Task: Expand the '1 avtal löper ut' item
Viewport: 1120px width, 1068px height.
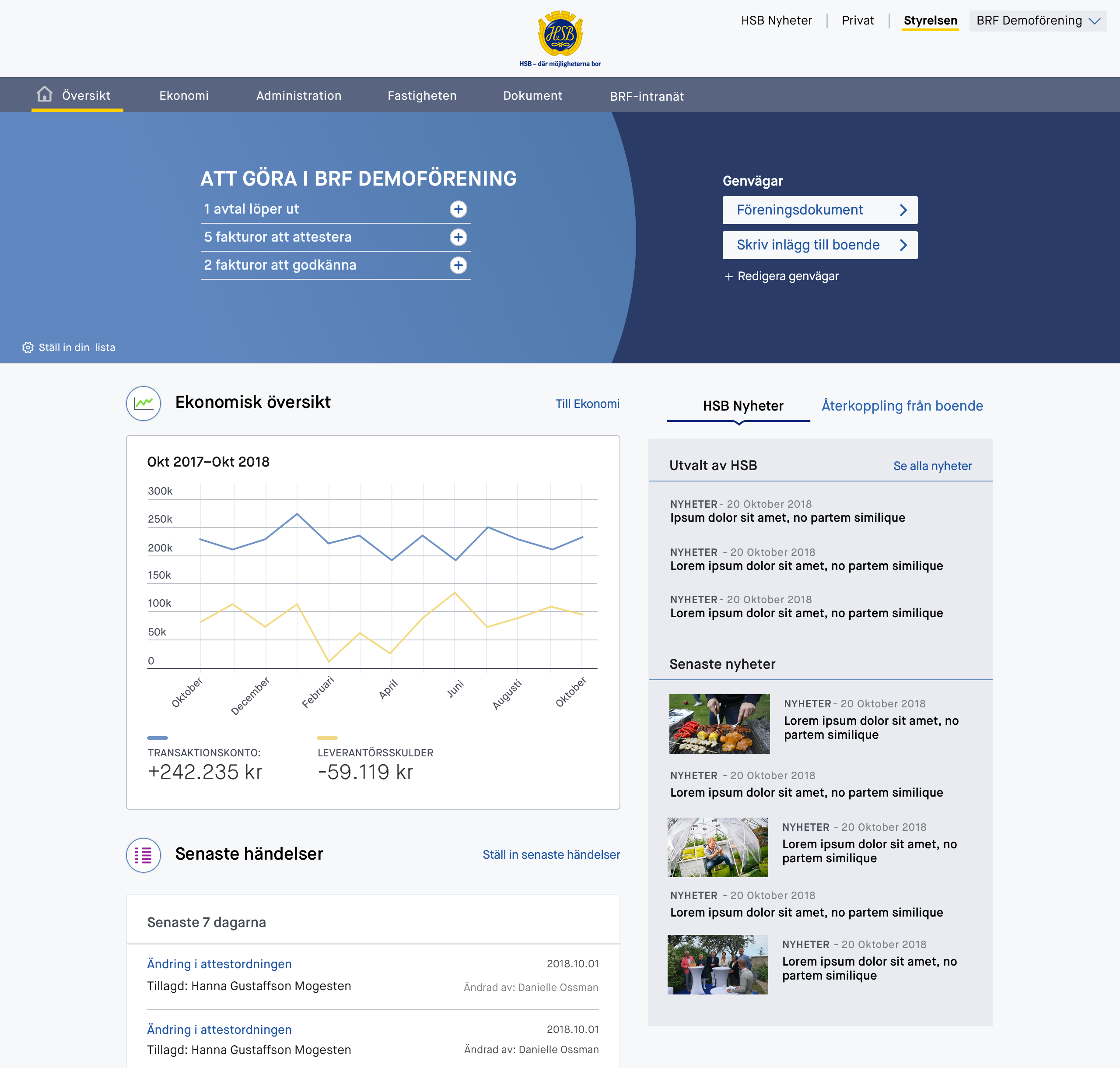Action: click(x=458, y=209)
